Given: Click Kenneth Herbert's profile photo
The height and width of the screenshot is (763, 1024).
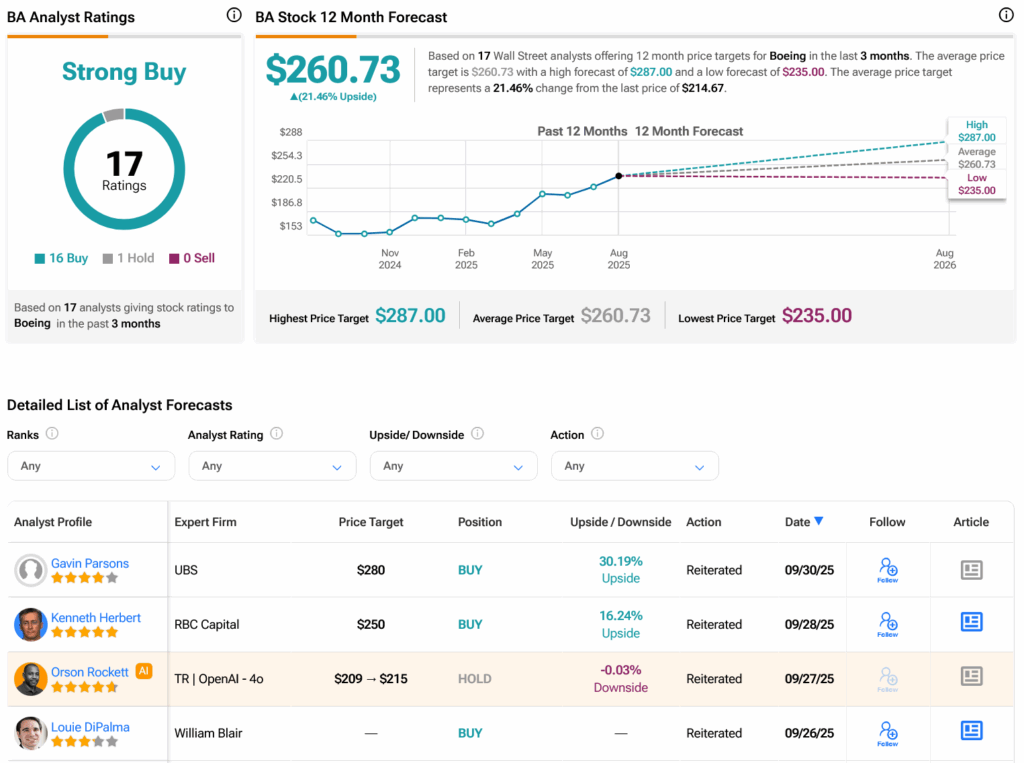Looking at the screenshot, I should [31, 625].
